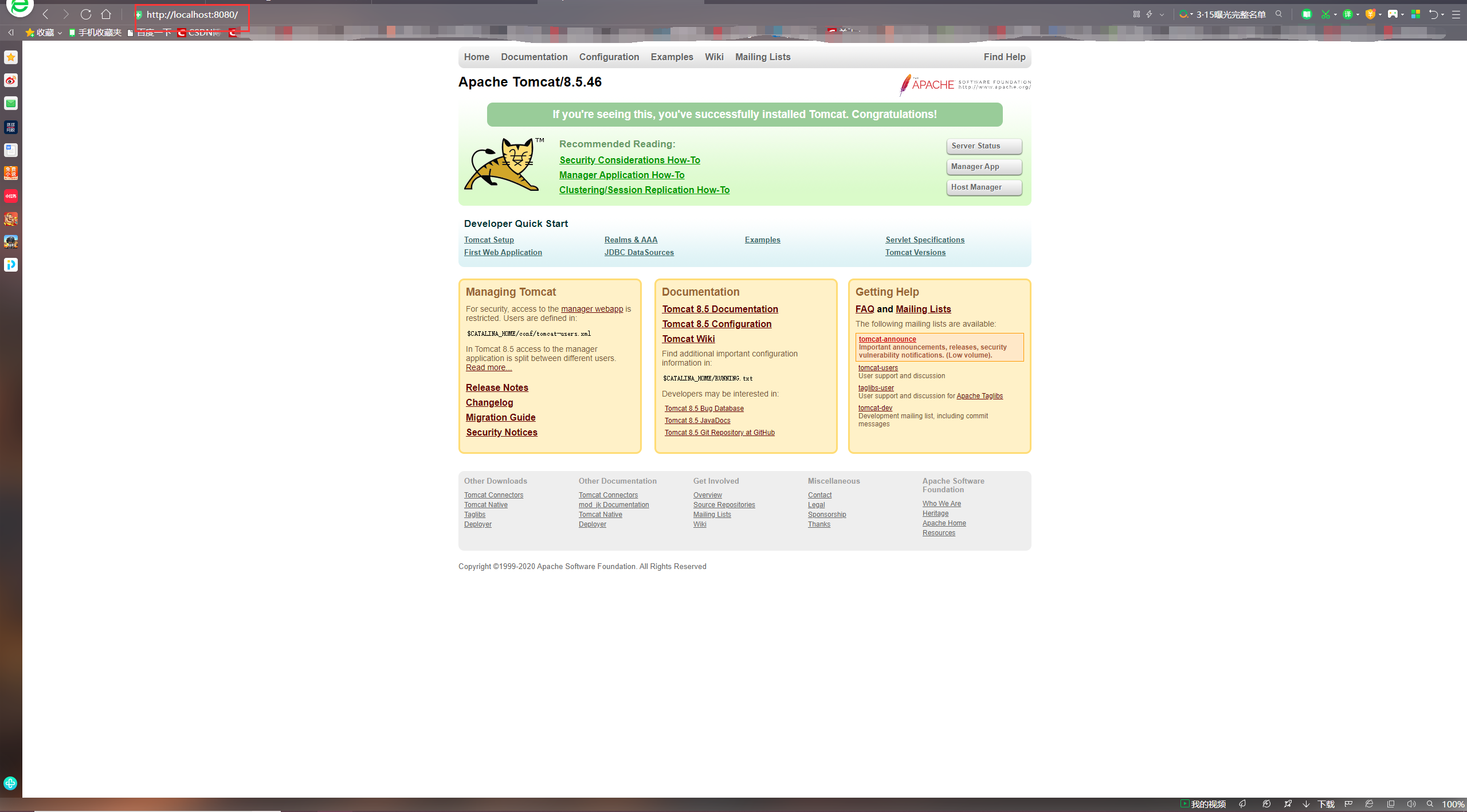Image resolution: width=1467 pixels, height=812 pixels.
Task: Click the game controller icon
Action: pyautogui.click(x=1393, y=14)
